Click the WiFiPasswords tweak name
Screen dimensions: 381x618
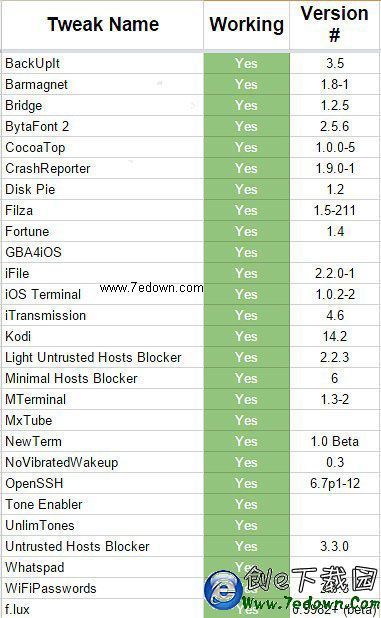point(51,588)
